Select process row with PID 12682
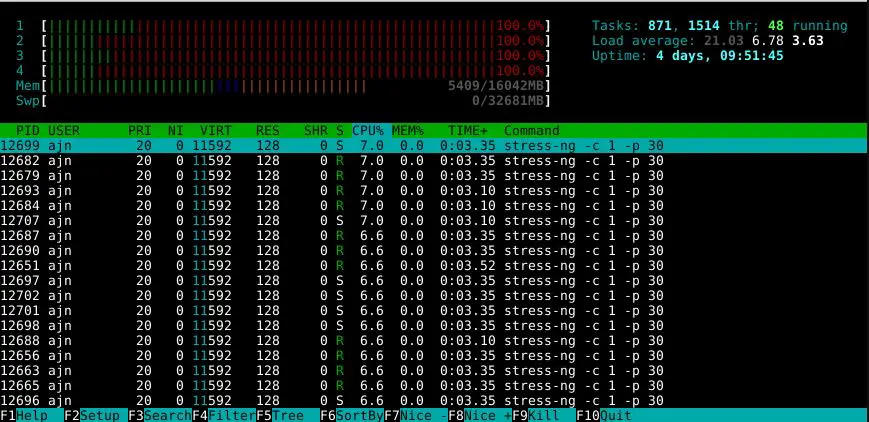869x422 pixels. click(433, 161)
